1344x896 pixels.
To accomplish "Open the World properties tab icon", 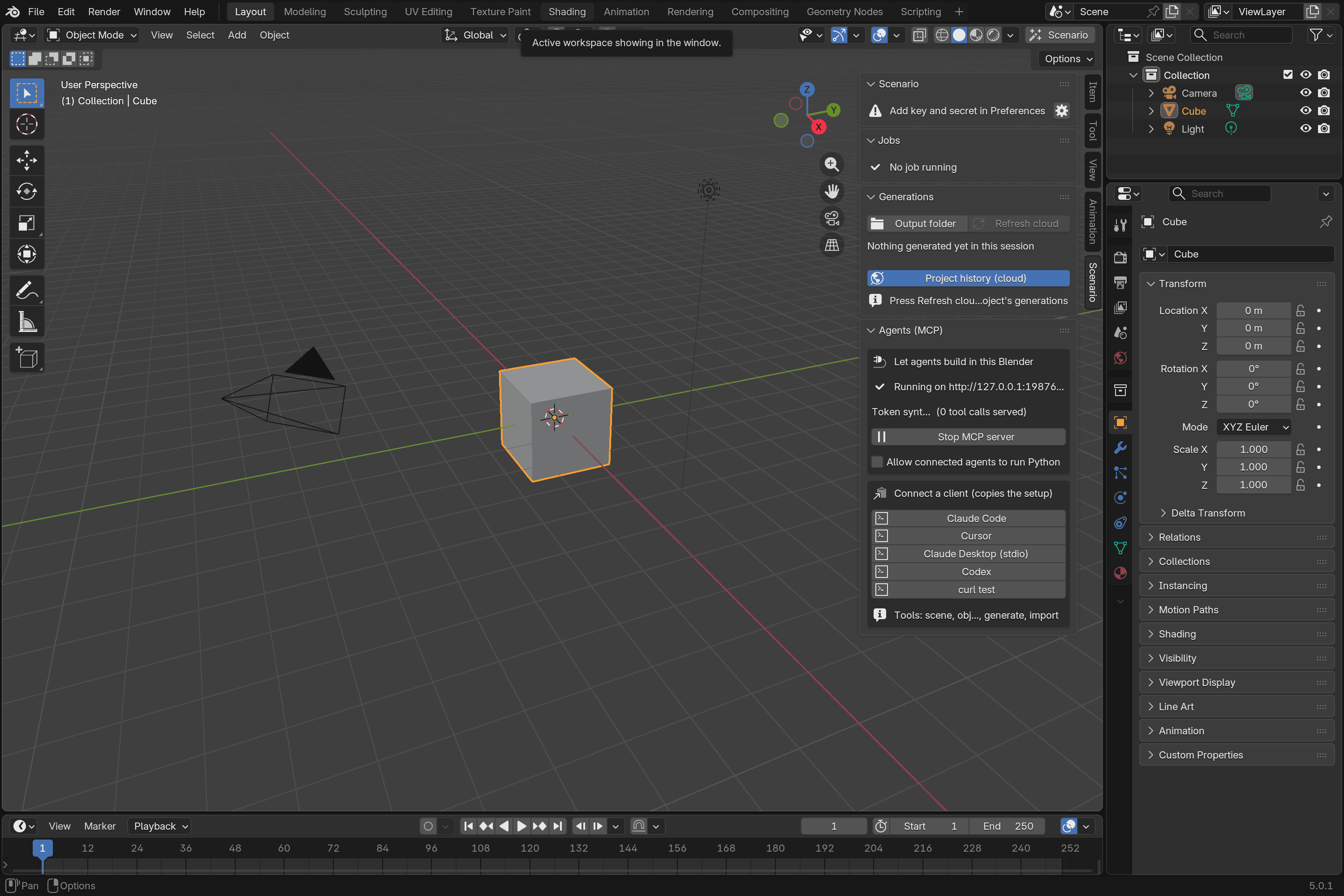I will (1120, 358).
